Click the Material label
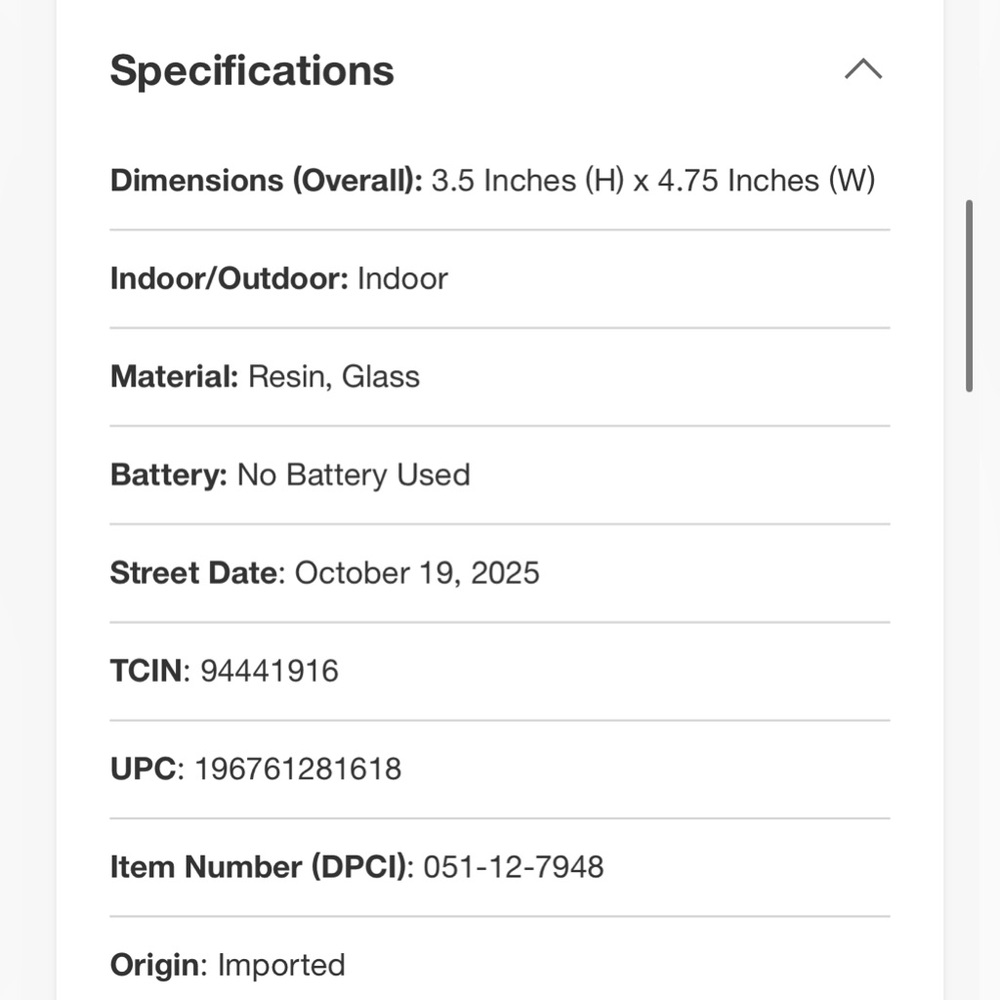This screenshot has width=1000, height=1000. [174, 376]
